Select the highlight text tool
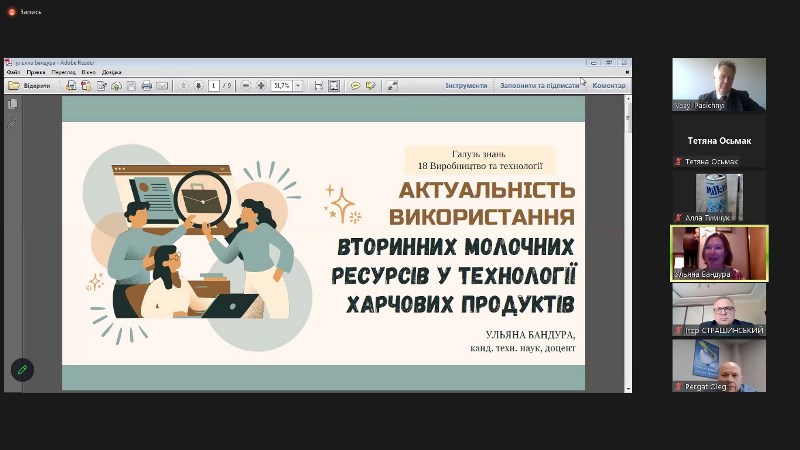The height and width of the screenshot is (450, 800). (x=370, y=86)
